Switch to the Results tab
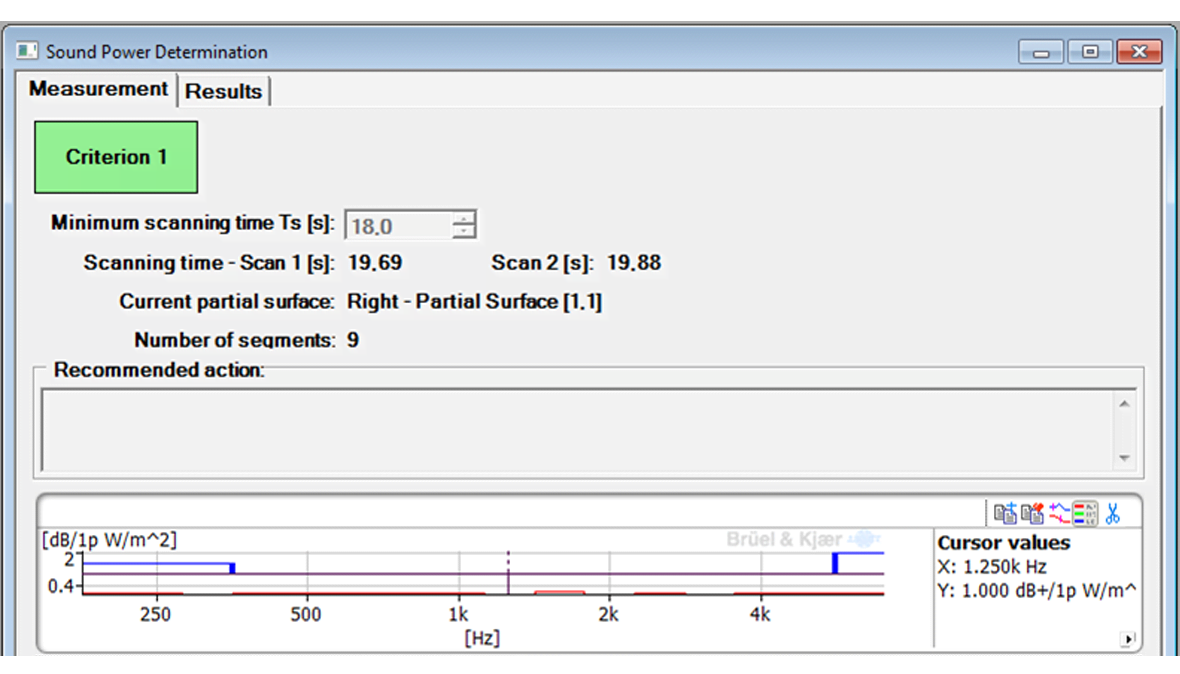Viewport: 1180px width, 674px height. [x=223, y=91]
